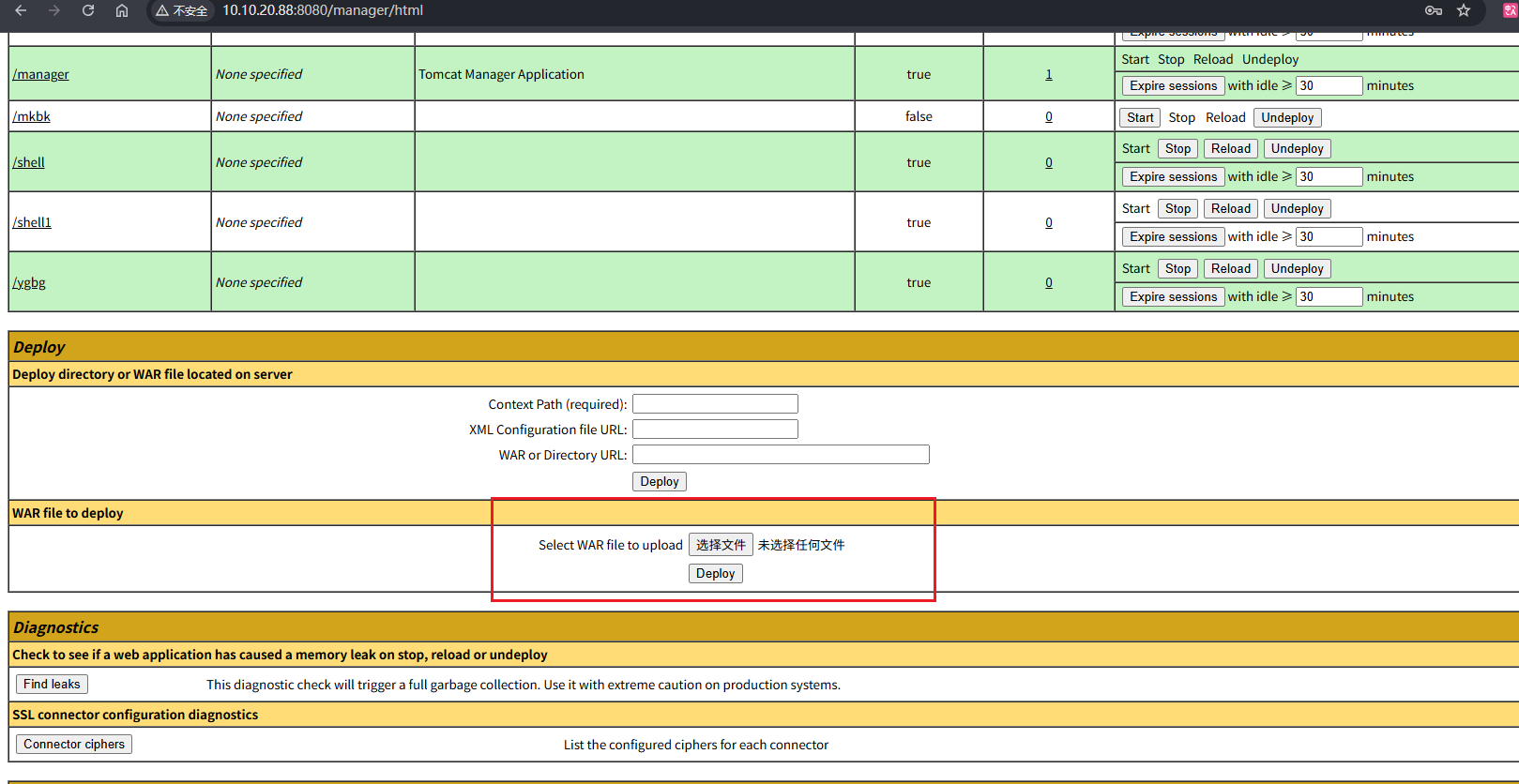This screenshot has height=784, width=1519.
Task: Go to browser home page icon
Action: click(122, 10)
